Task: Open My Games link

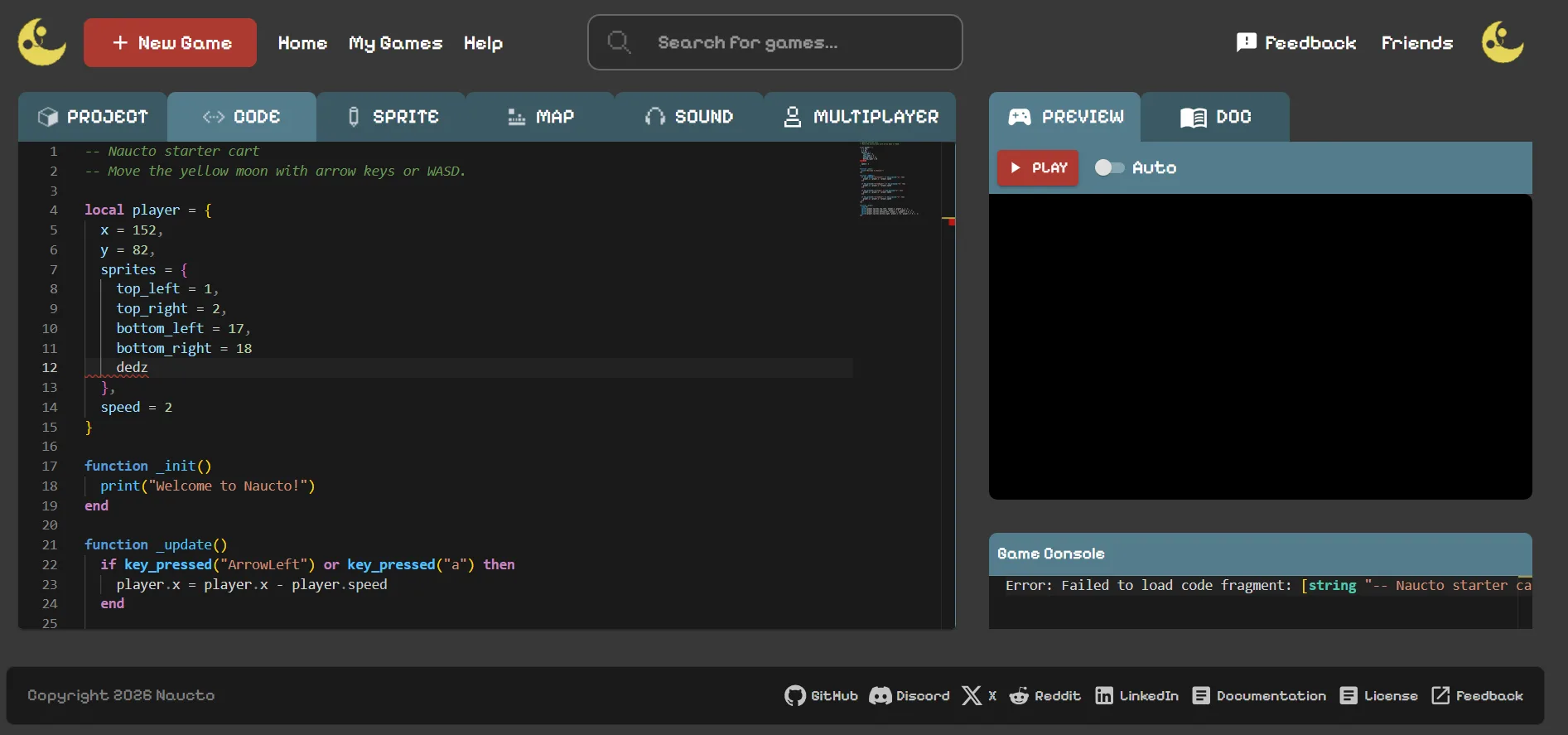Action: point(396,43)
